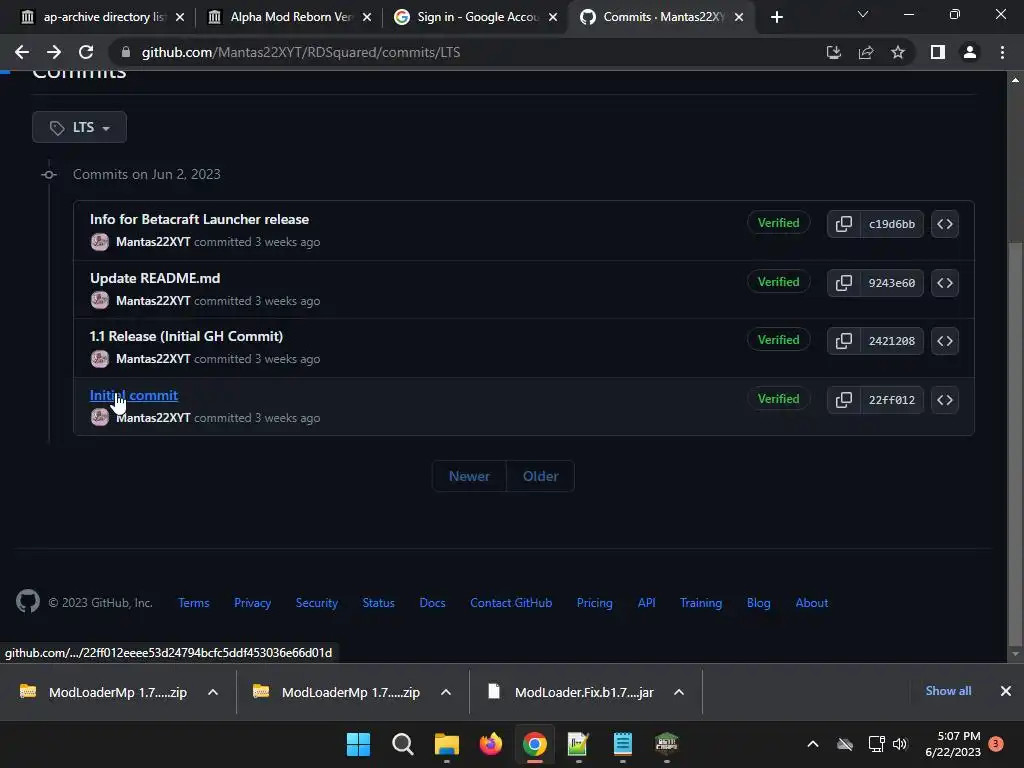This screenshot has width=1024, height=768.
Task: Expand options for ModLoader.Fix jar download
Action: point(679,692)
